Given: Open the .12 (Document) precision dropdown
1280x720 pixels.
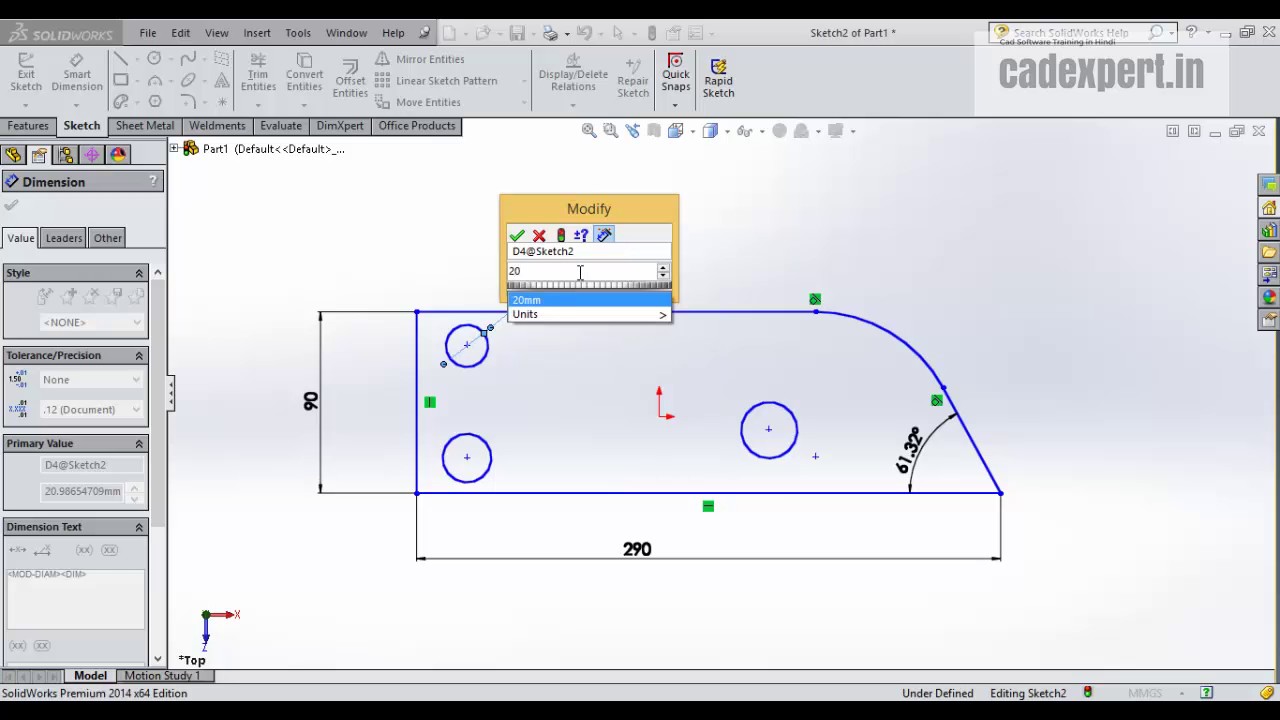Looking at the screenshot, I should tap(92, 410).
